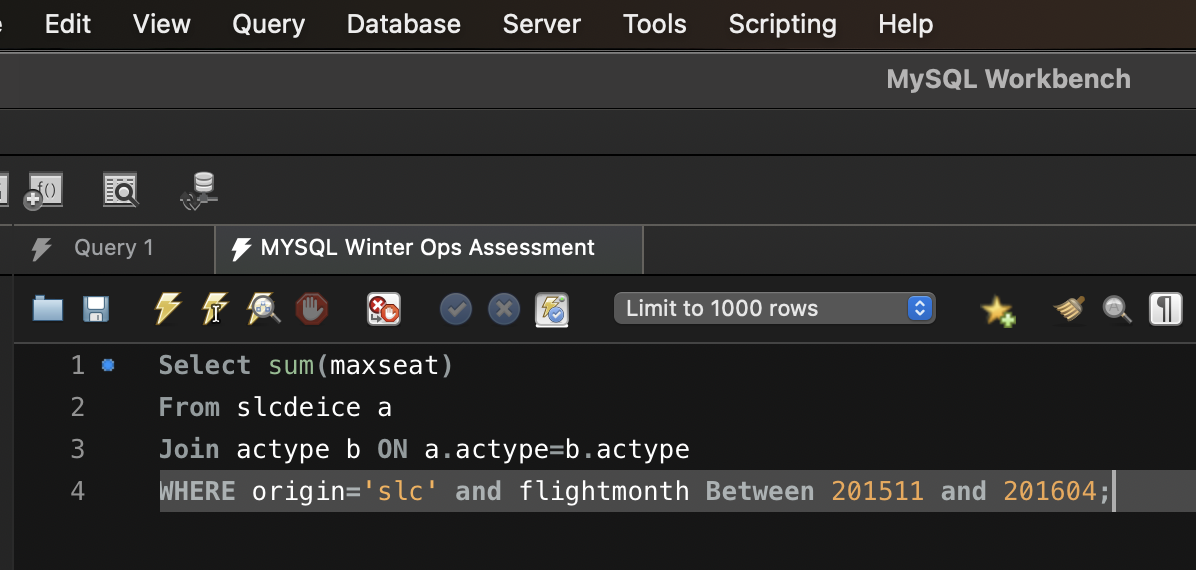Rollback the transaction with the X icon
This screenshot has height=570, width=1196.
(x=503, y=310)
